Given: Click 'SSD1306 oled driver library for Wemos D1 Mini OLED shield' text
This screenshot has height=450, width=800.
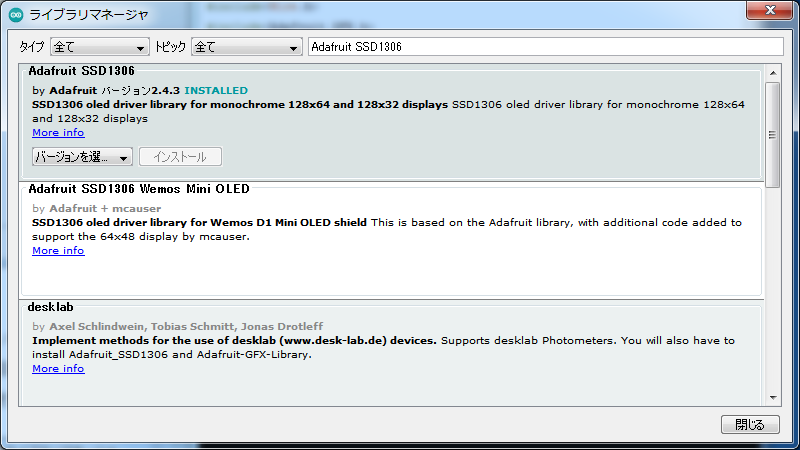Looking at the screenshot, I should click(x=199, y=222).
